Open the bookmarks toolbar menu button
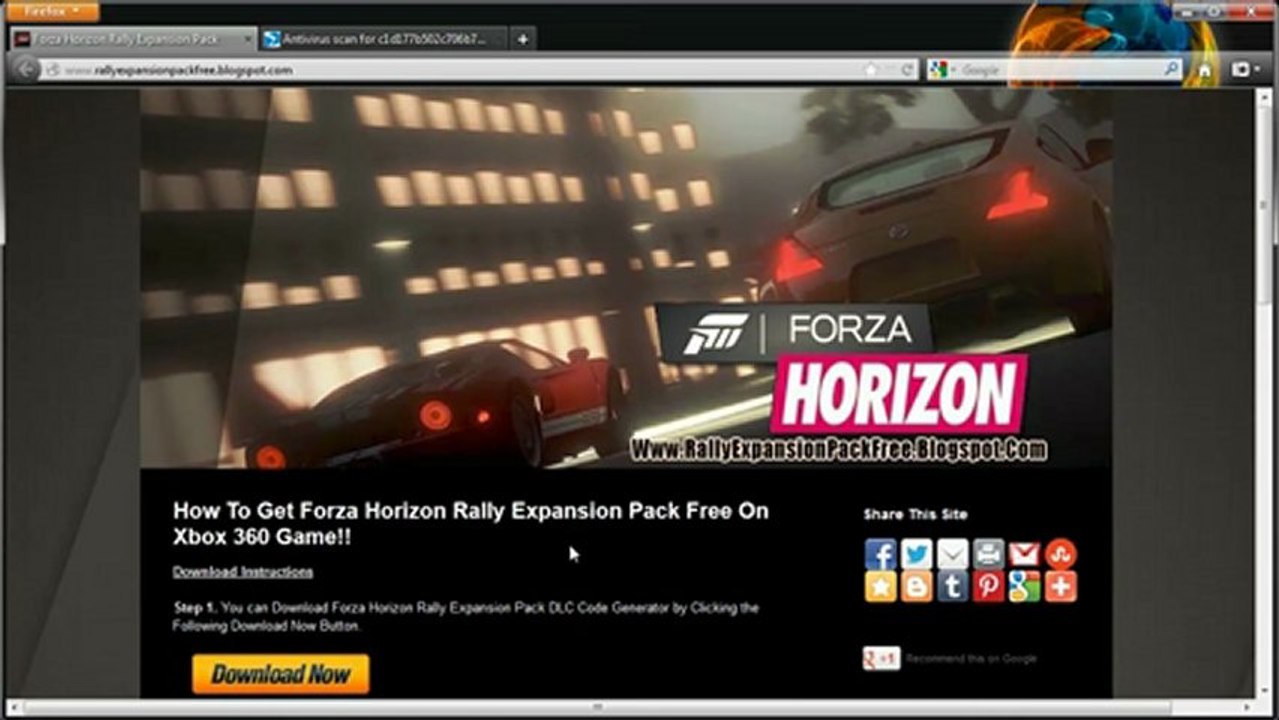Viewport: 1279px width, 720px height. click(x=1246, y=70)
